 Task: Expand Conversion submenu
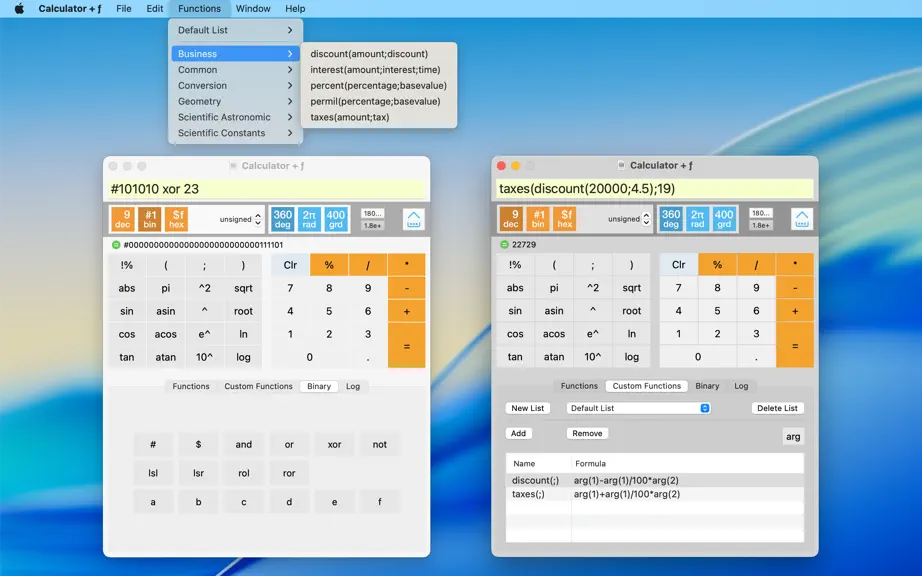point(235,85)
